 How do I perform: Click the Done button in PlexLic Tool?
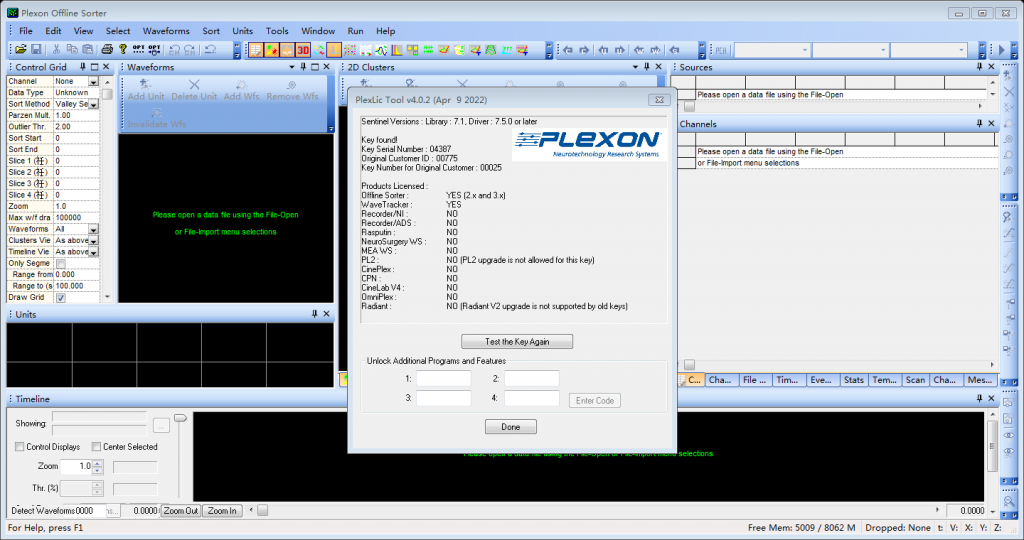tap(511, 427)
